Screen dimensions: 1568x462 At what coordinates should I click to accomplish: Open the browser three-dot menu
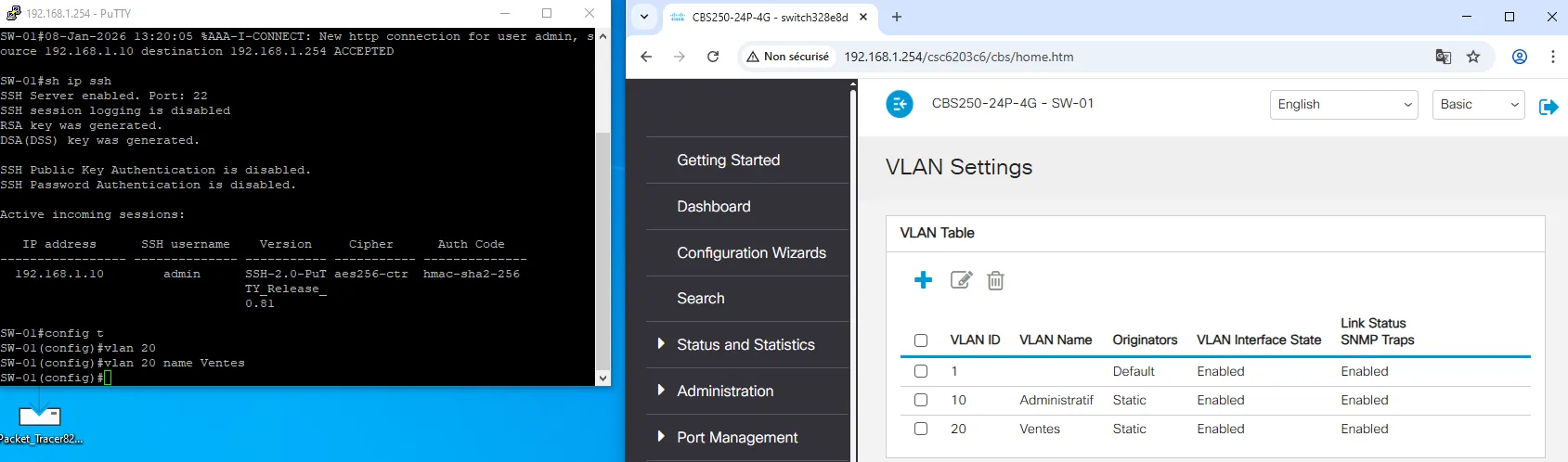1553,57
